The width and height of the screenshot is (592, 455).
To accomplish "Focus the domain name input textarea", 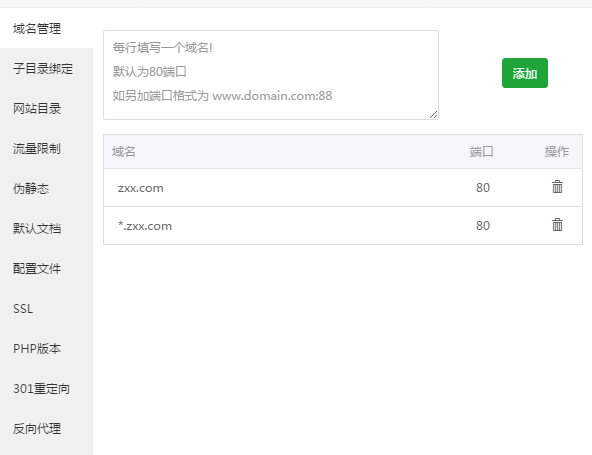I will tap(271, 75).
